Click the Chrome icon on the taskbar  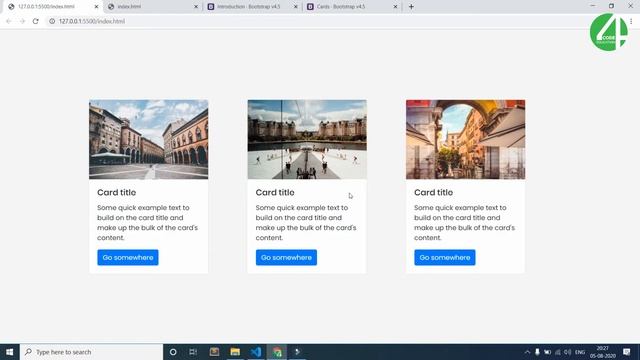pos(277,352)
